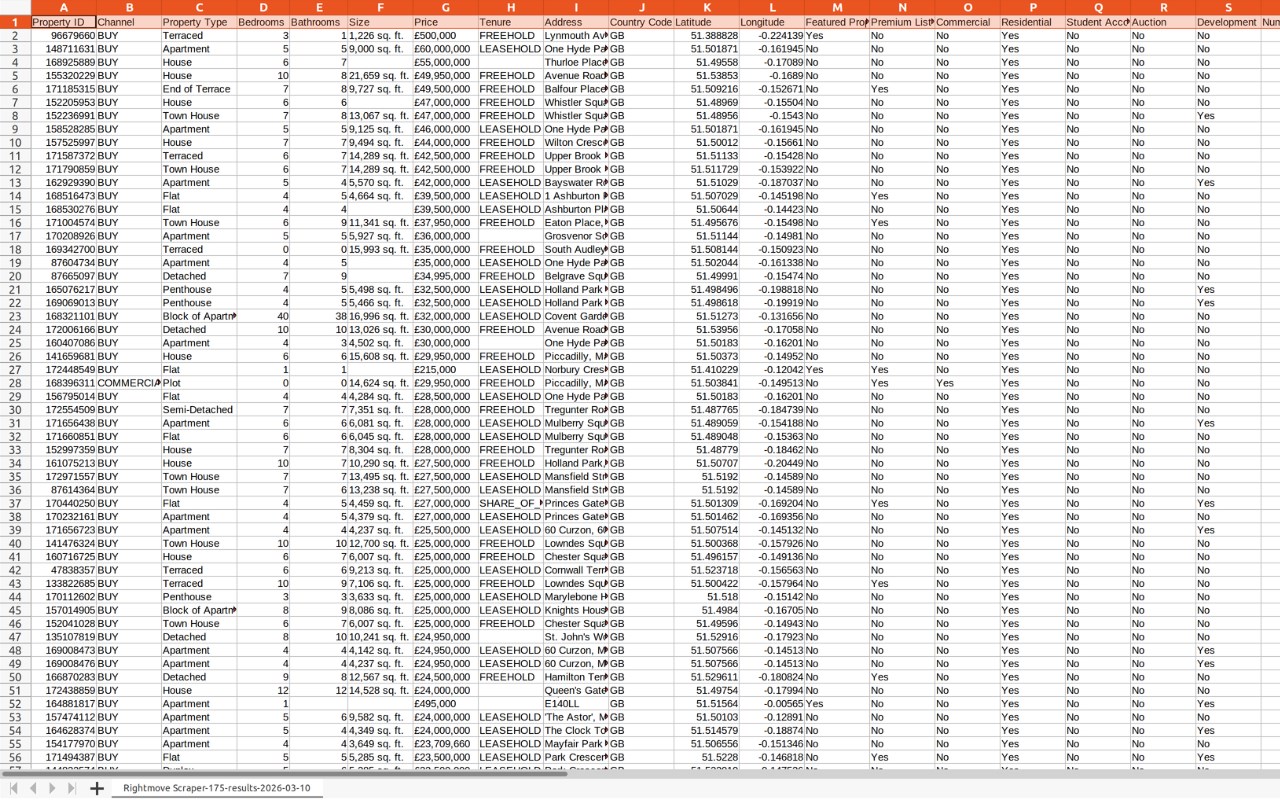The image size is (1280, 800).
Task: Click the 'Auction' header cell
Action: pyautogui.click(x=1163, y=22)
